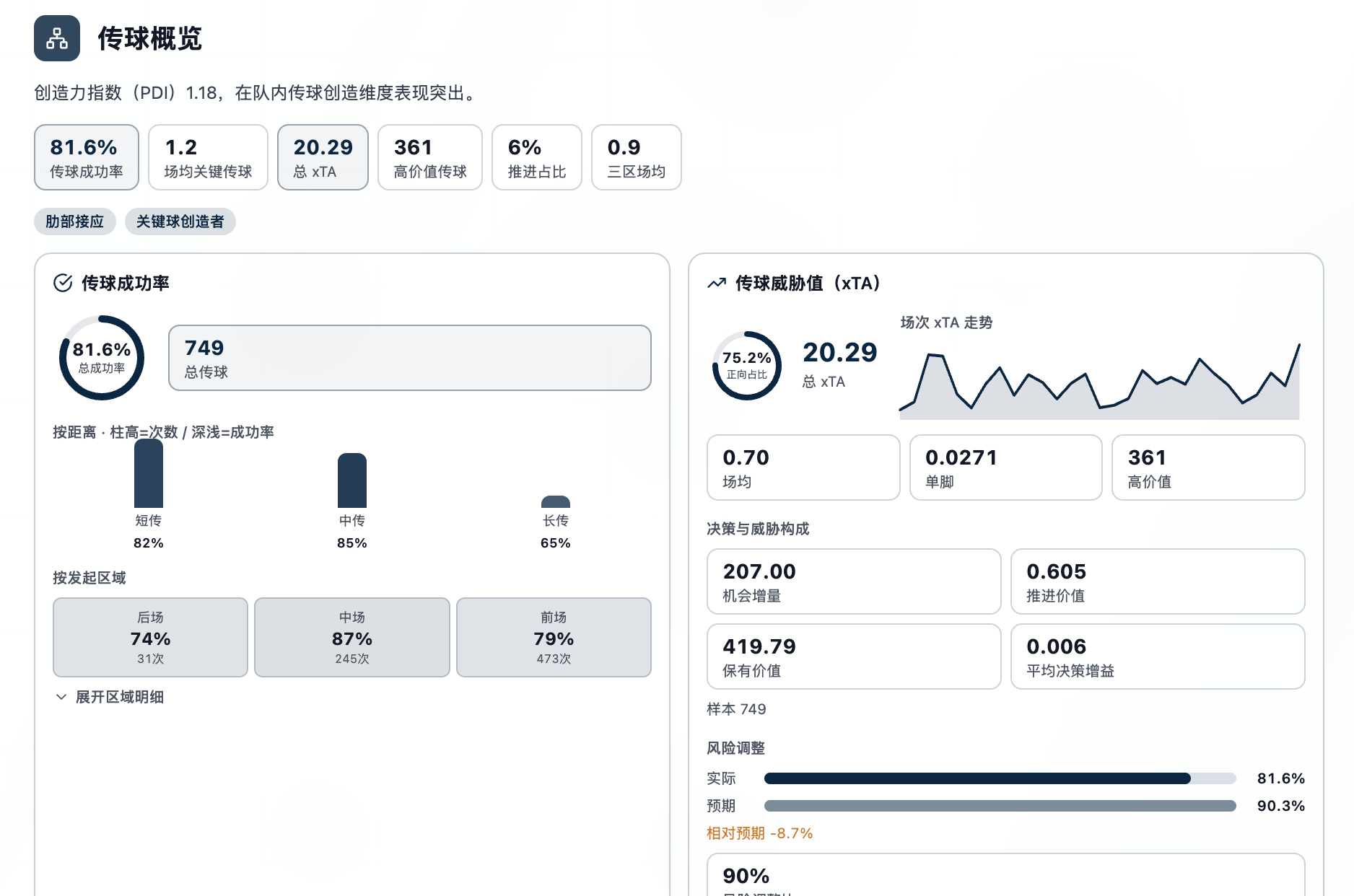This screenshot has height=896, width=1354.
Task: Click the 81.6% 总成功率 ring gauge
Action: 102,358
